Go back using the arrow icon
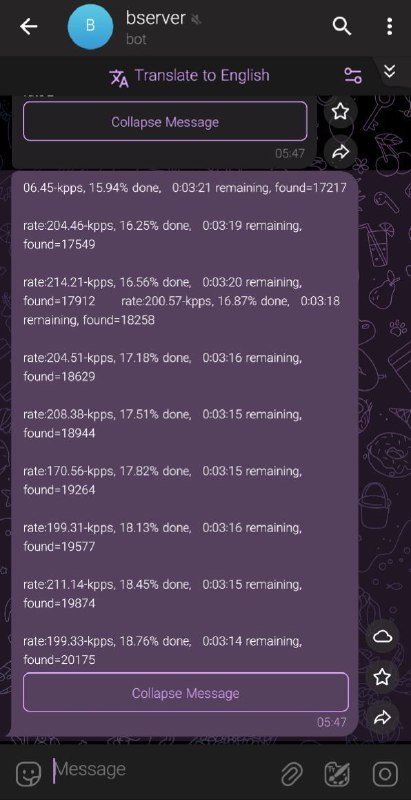Image resolution: width=411 pixels, height=800 pixels. (x=29, y=27)
